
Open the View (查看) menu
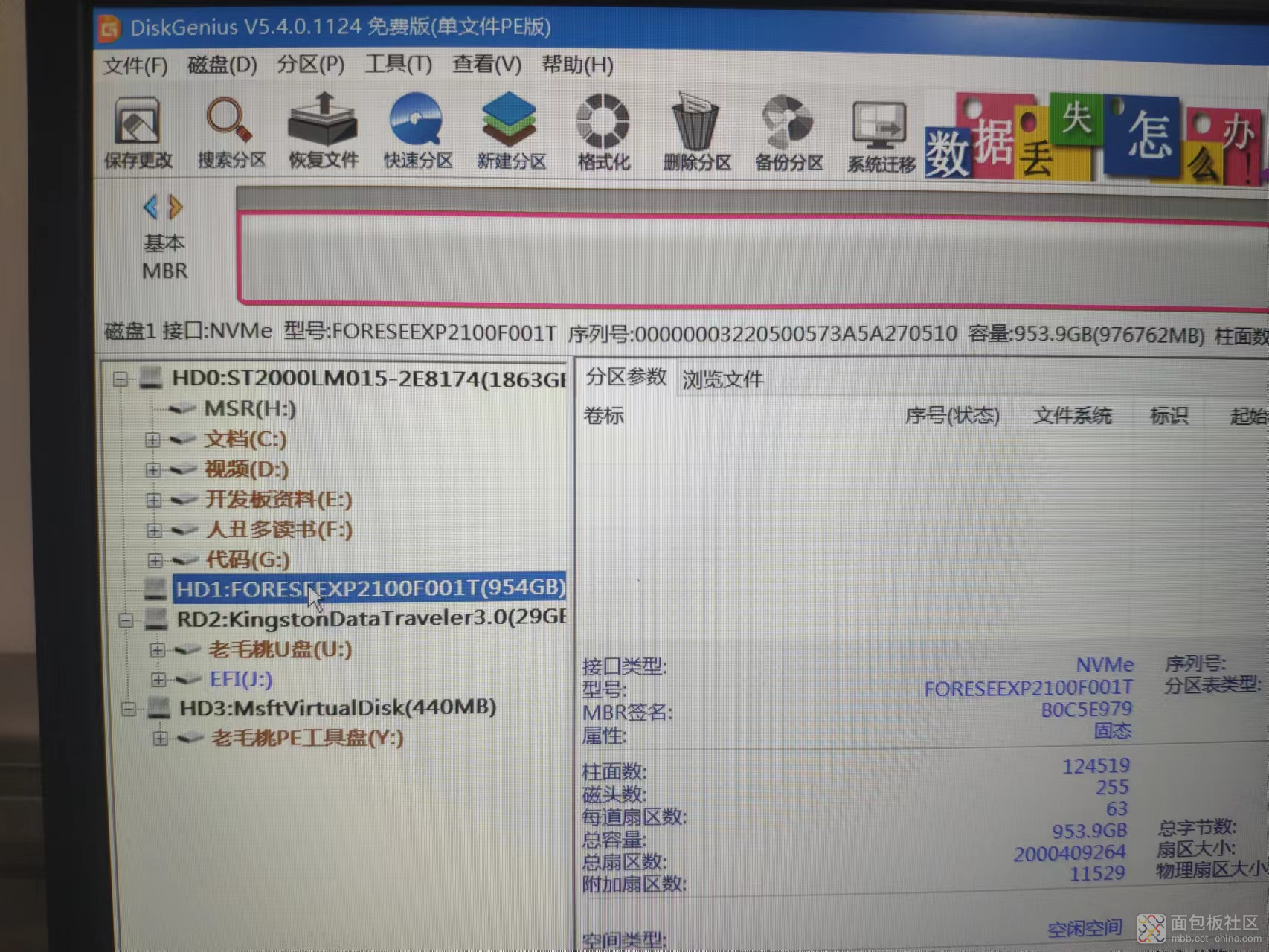point(486,64)
